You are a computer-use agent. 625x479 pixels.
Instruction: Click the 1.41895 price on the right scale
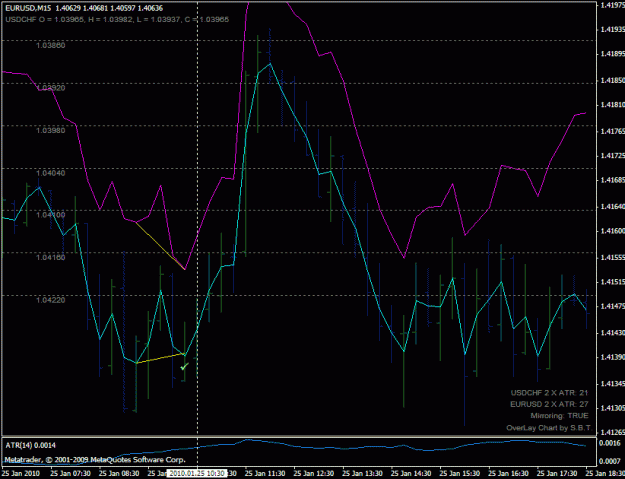tap(612, 54)
